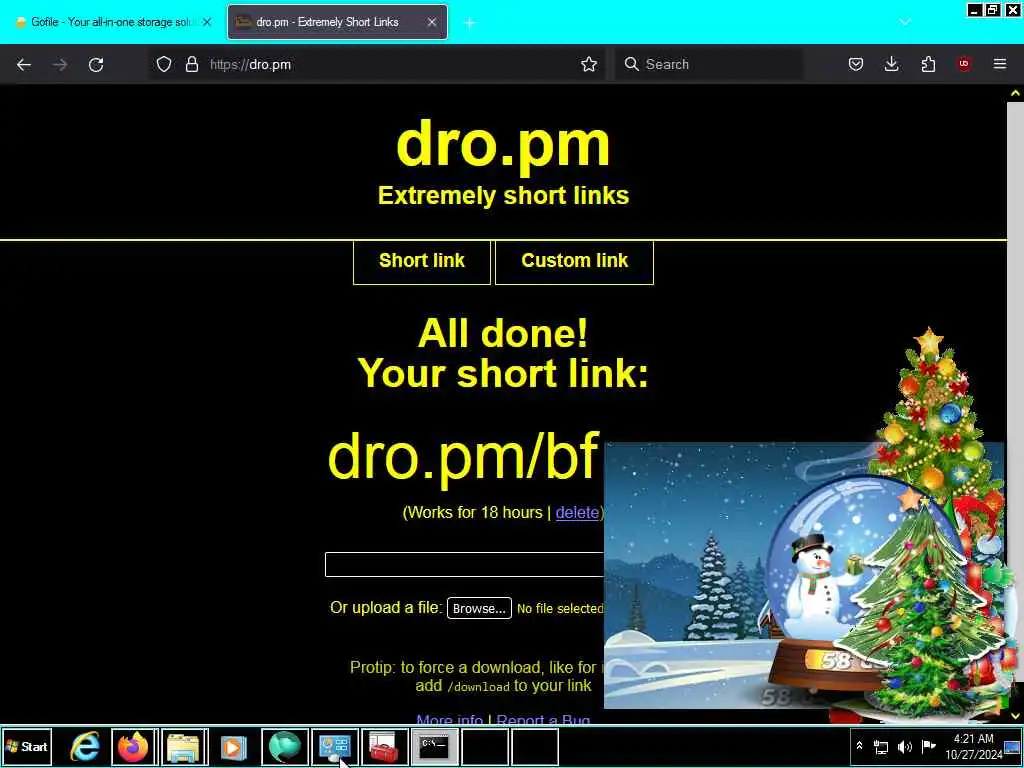
Task: Open the control panel taskbar icon
Action: pos(335,746)
